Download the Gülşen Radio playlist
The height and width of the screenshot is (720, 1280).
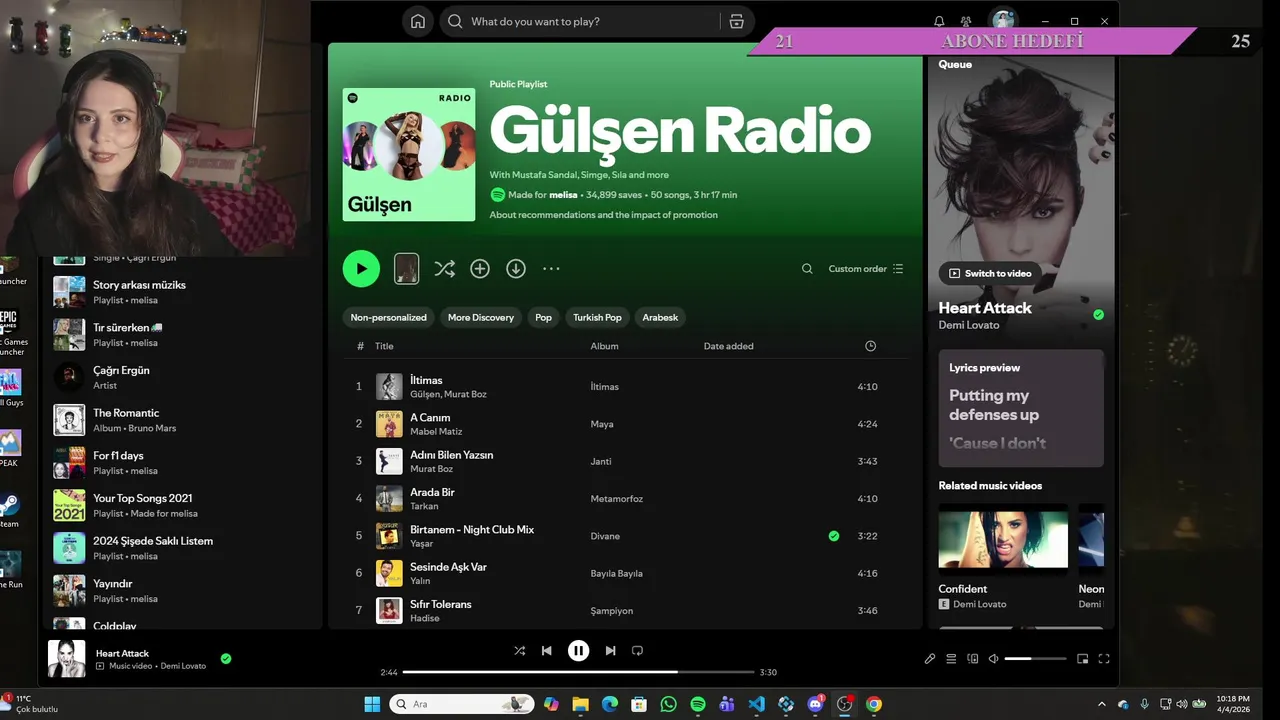point(516,268)
